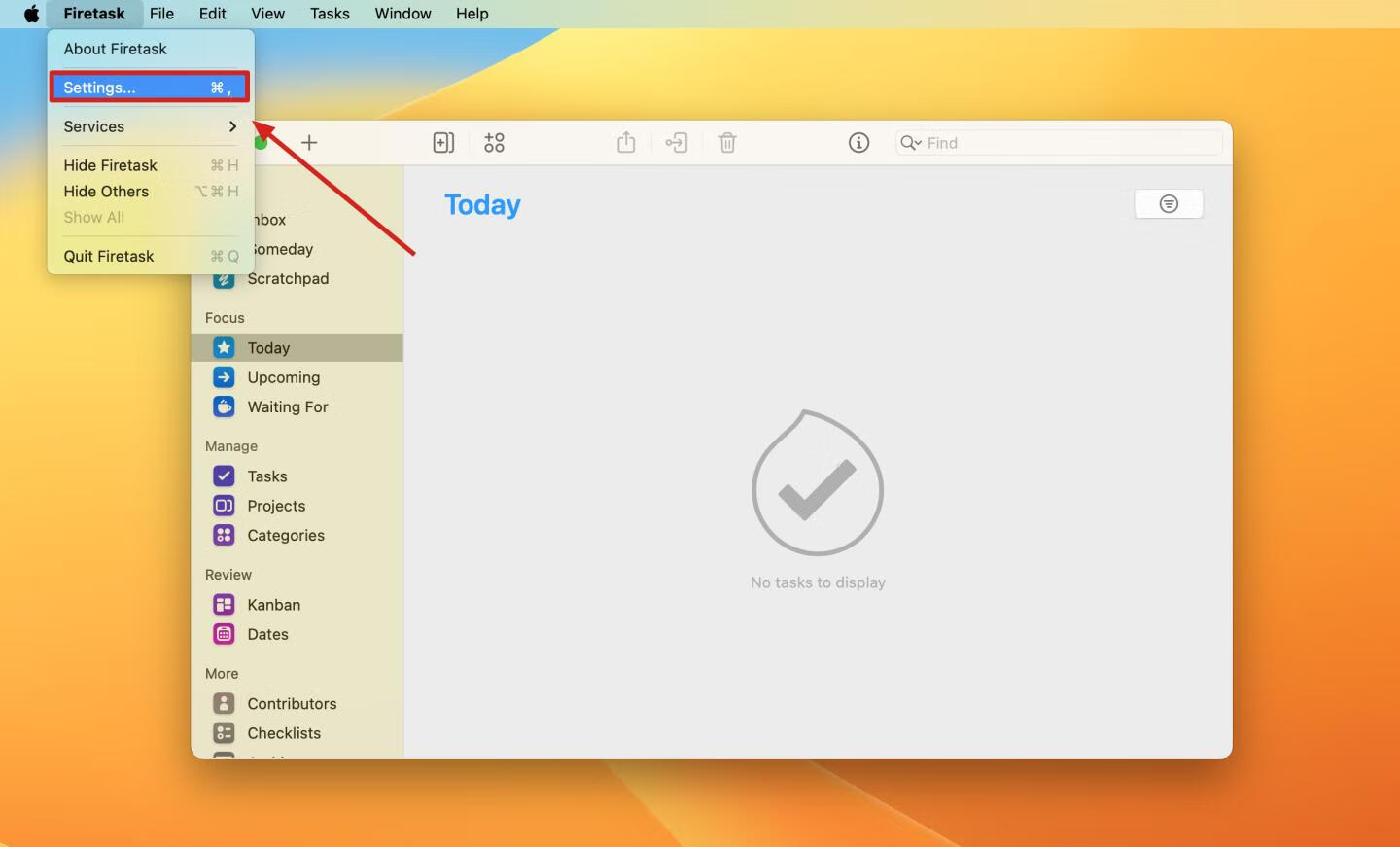1400x847 pixels.
Task: Open Categories in the sidebar
Action: point(286,535)
